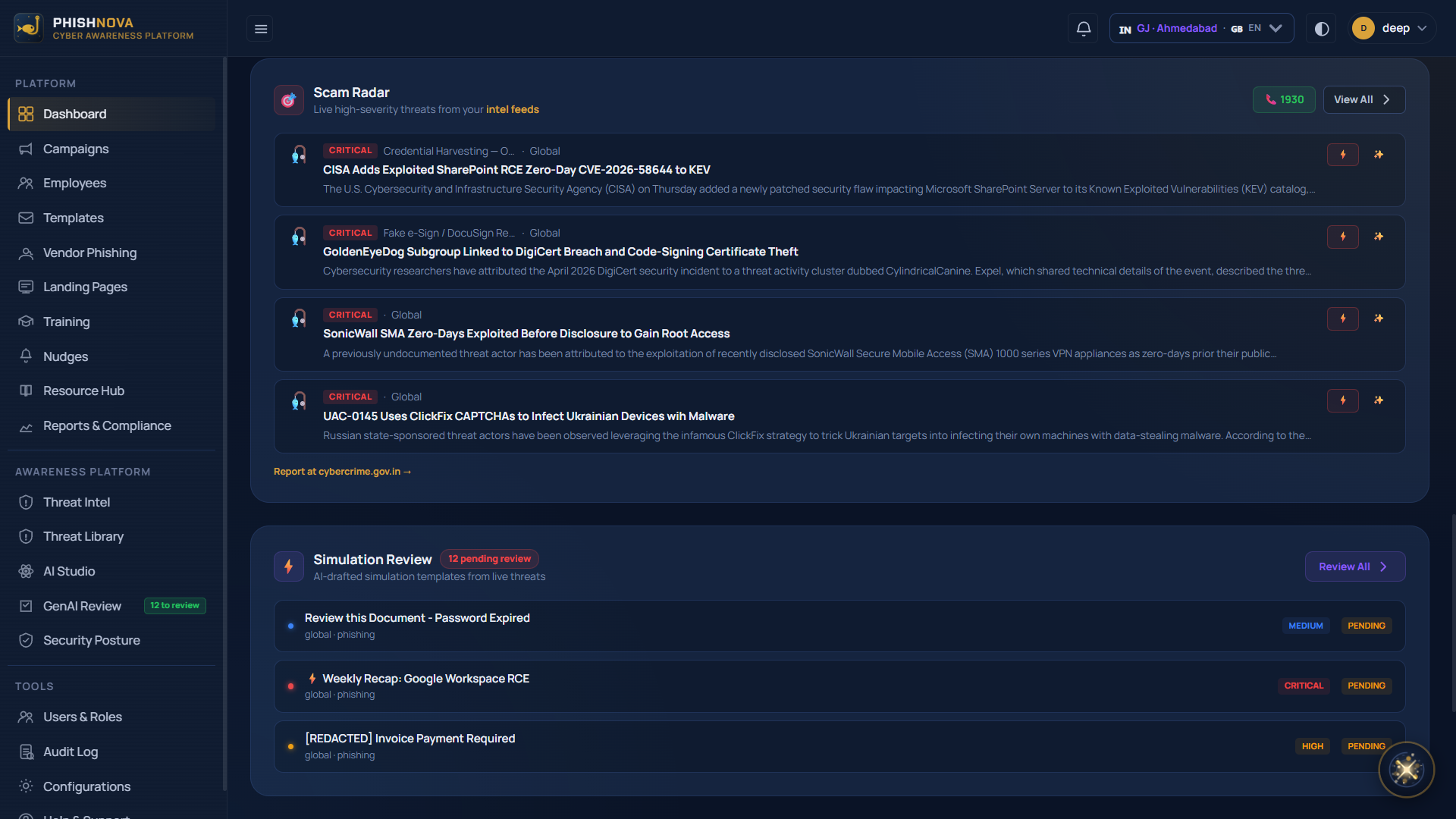1456x819 pixels.
Task: Click lightning icon on SonicWall SMA row
Action: (x=1342, y=318)
